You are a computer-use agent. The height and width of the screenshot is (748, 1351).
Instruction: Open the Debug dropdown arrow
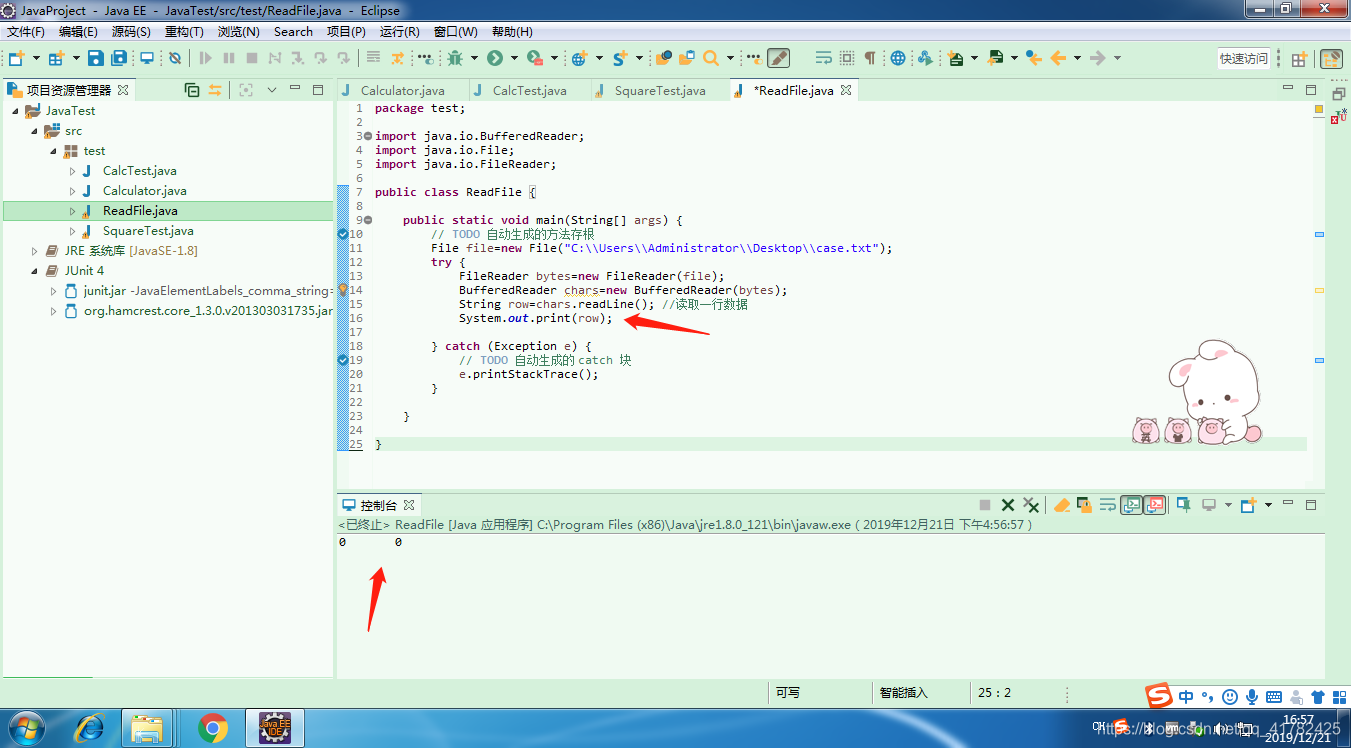(x=474, y=58)
